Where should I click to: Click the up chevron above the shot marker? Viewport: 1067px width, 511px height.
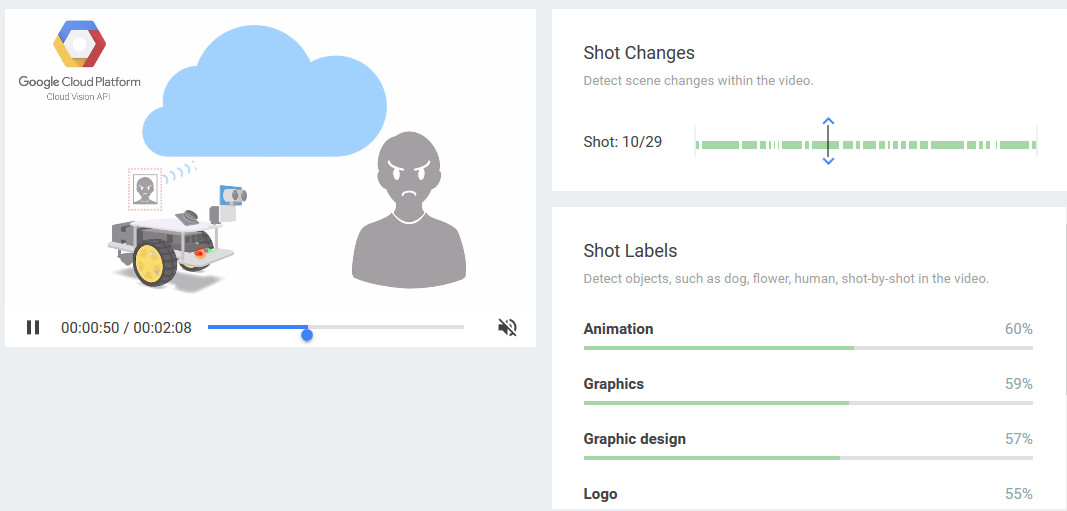click(828, 122)
